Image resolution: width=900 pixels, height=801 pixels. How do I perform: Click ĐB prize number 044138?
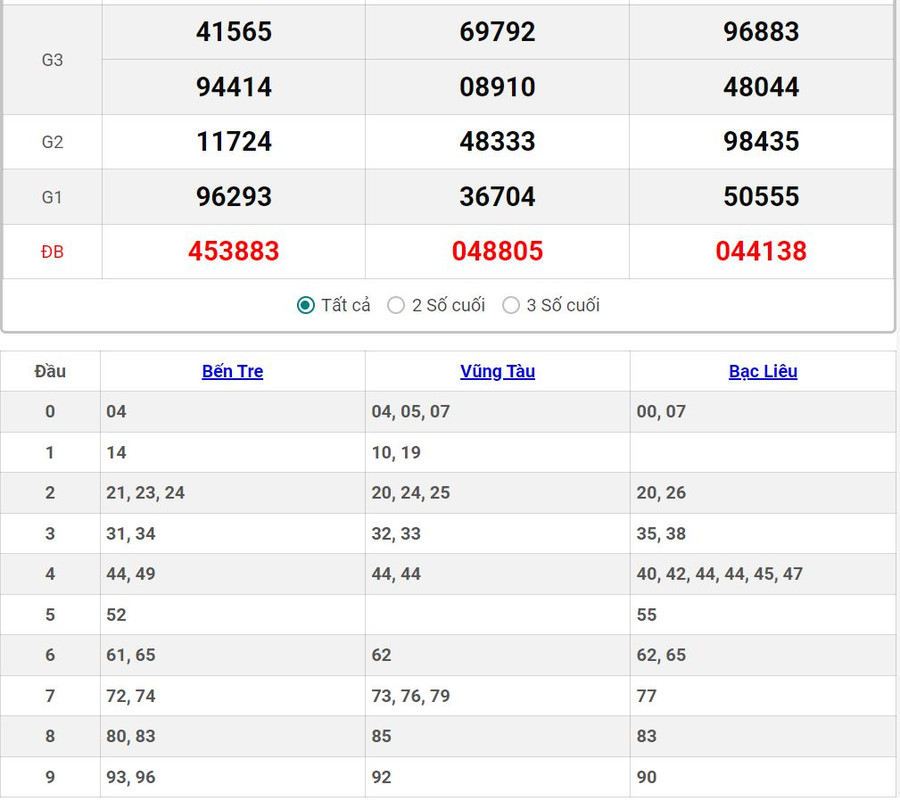[760, 251]
